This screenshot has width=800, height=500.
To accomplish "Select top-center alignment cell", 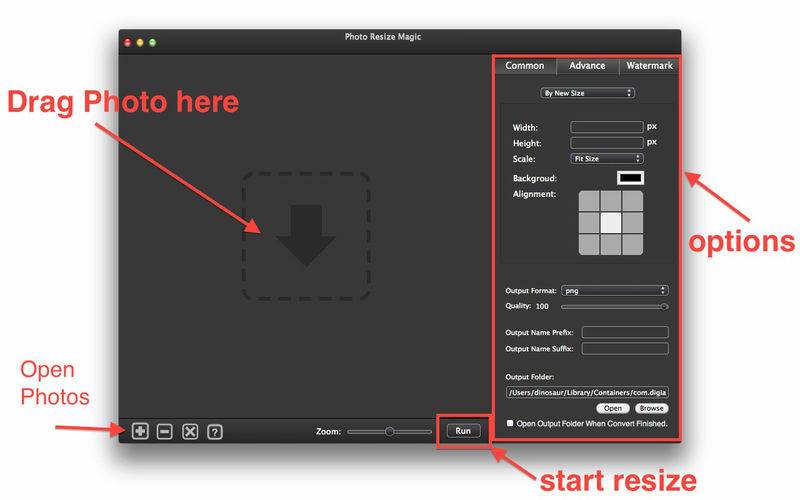I will pyautogui.click(x=611, y=201).
